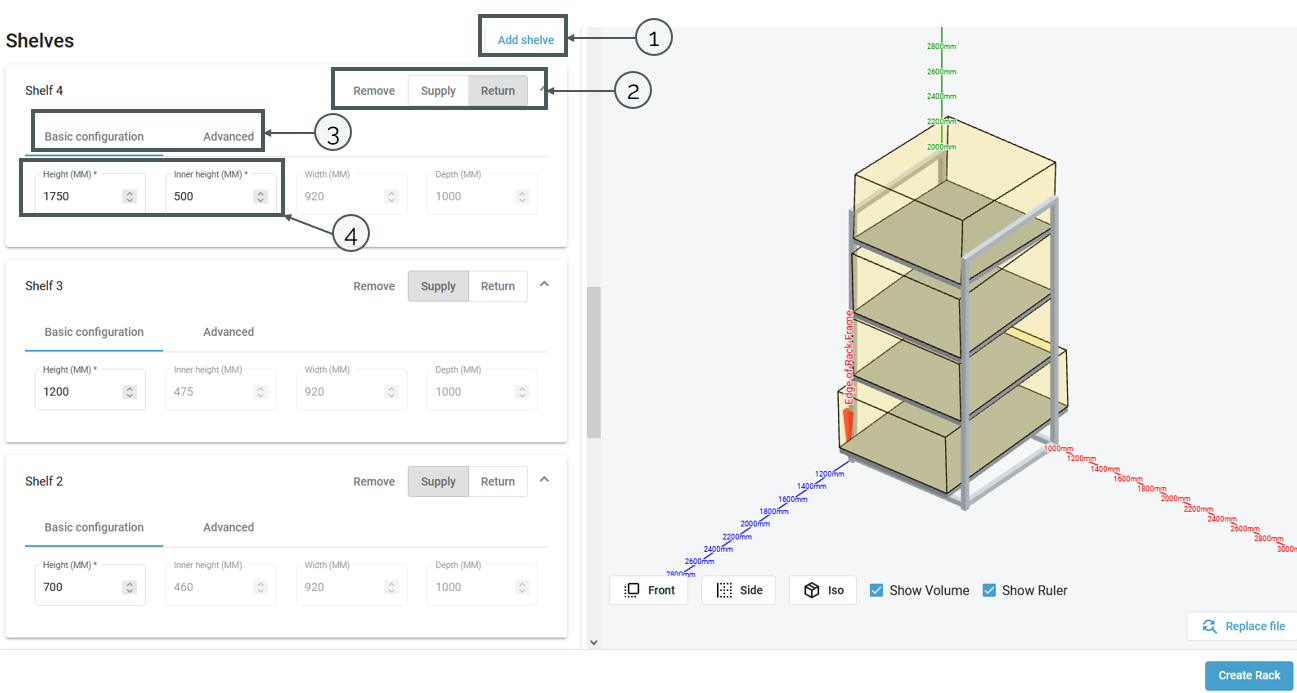Click Shelf 3 Height spinner arrows
Screen dimensions: 1297x693
pyautogui.click(x=130, y=392)
